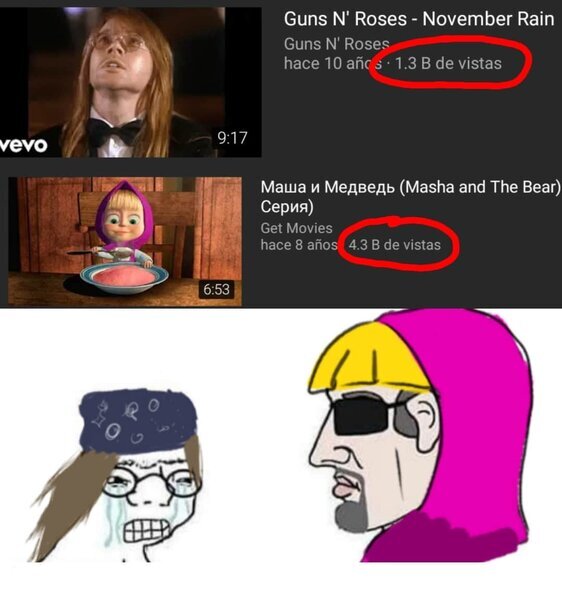The width and height of the screenshot is (562, 600).
Task: Click the 1.3 B de vistas count
Action: pos(448,64)
